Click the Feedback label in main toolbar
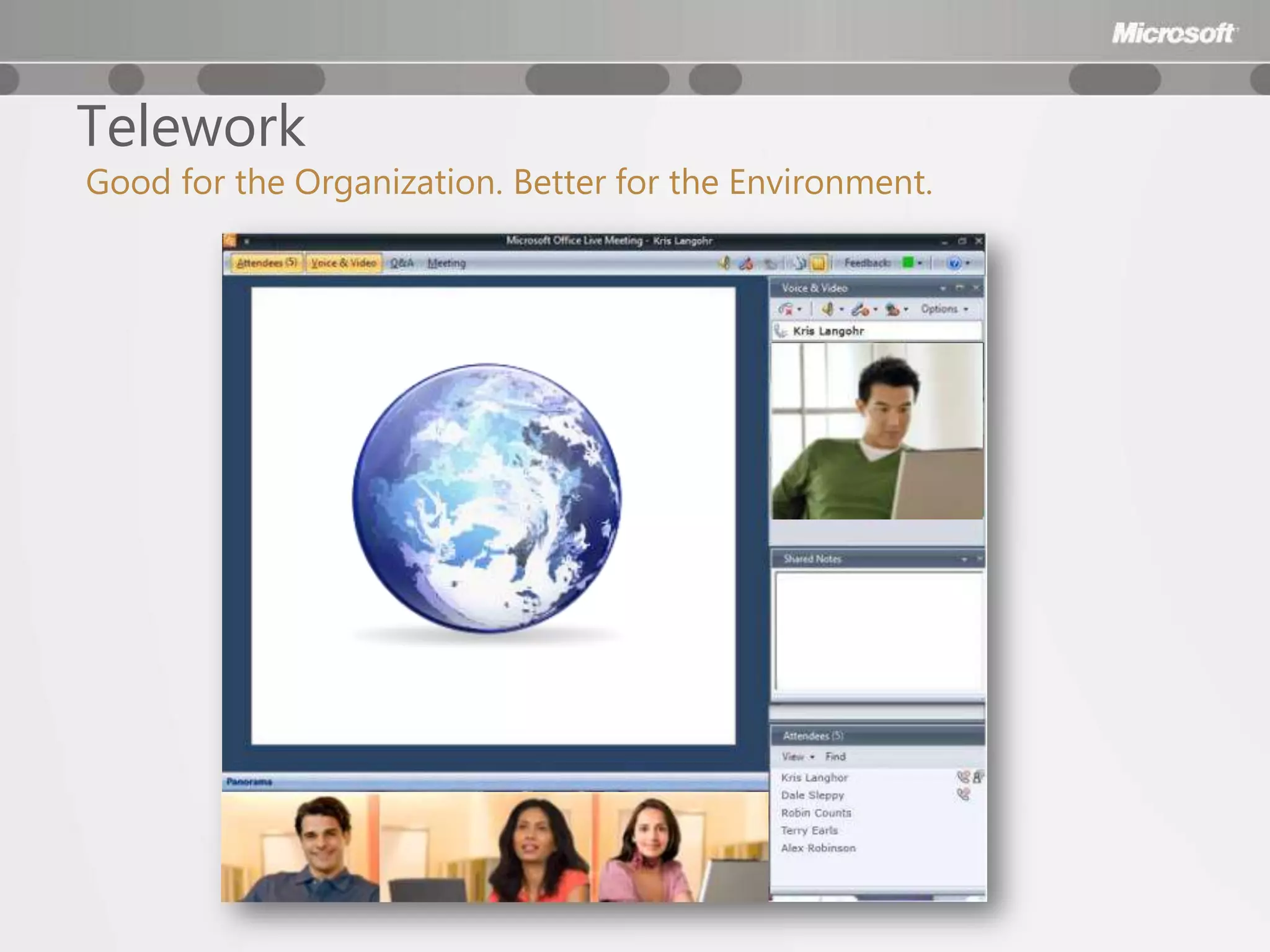Screen dimensions: 1270x952 [867, 263]
